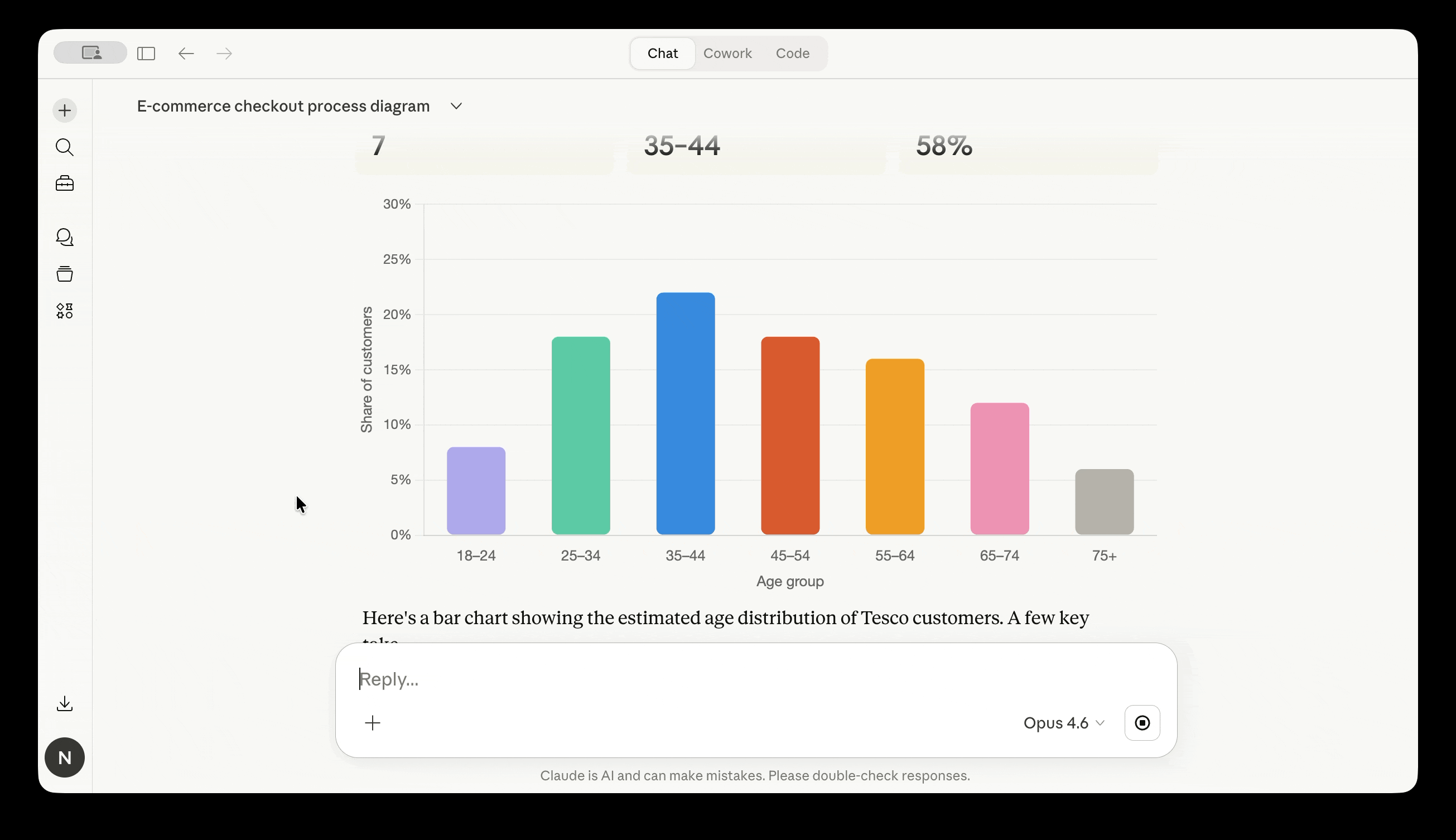Click the download icon in sidebar
Image resolution: width=1456 pixels, height=840 pixels.
[x=65, y=703]
